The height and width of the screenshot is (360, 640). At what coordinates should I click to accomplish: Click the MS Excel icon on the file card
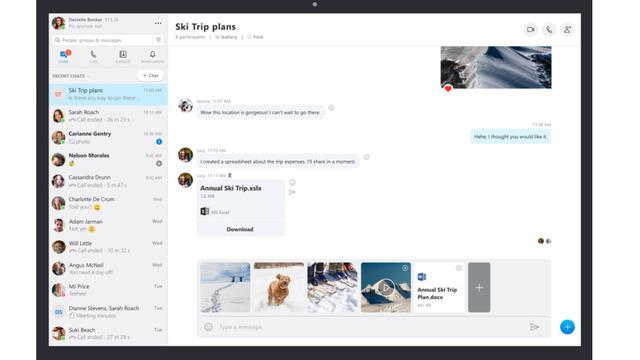tap(204, 211)
